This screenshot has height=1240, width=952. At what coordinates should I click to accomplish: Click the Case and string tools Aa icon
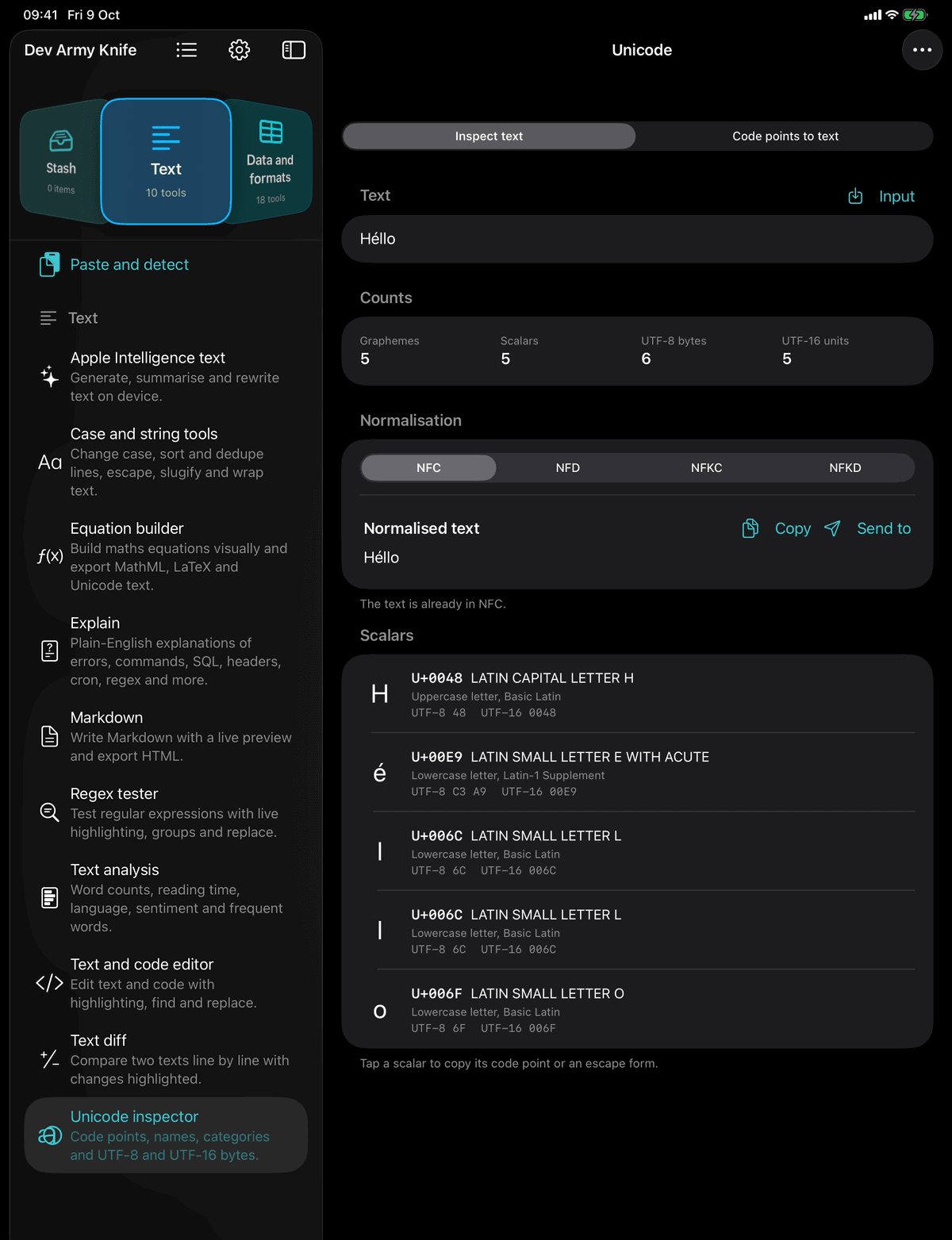(49, 463)
